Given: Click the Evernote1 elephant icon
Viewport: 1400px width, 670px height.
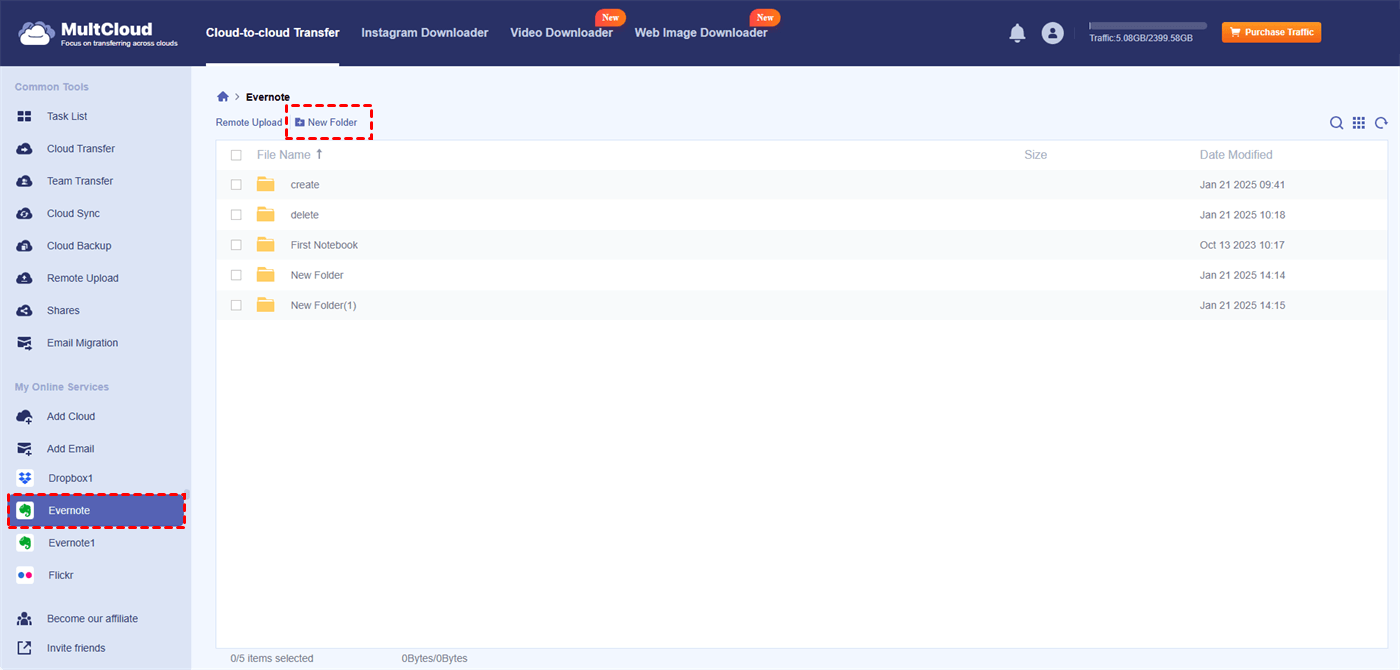Looking at the screenshot, I should click(x=25, y=543).
